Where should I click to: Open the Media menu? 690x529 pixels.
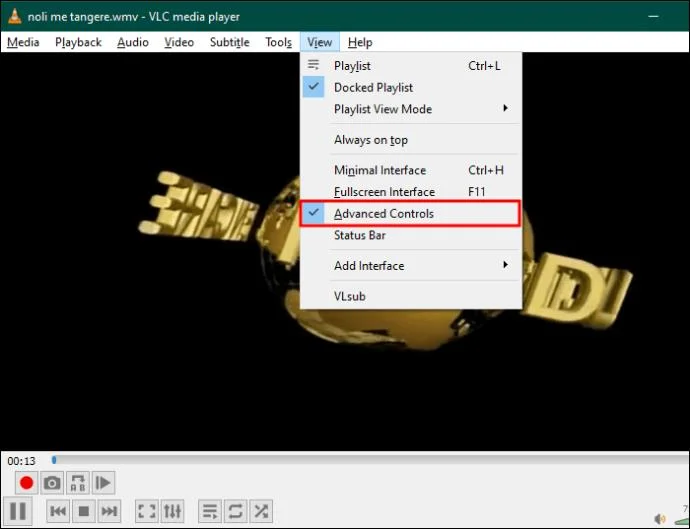click(23, 42)
